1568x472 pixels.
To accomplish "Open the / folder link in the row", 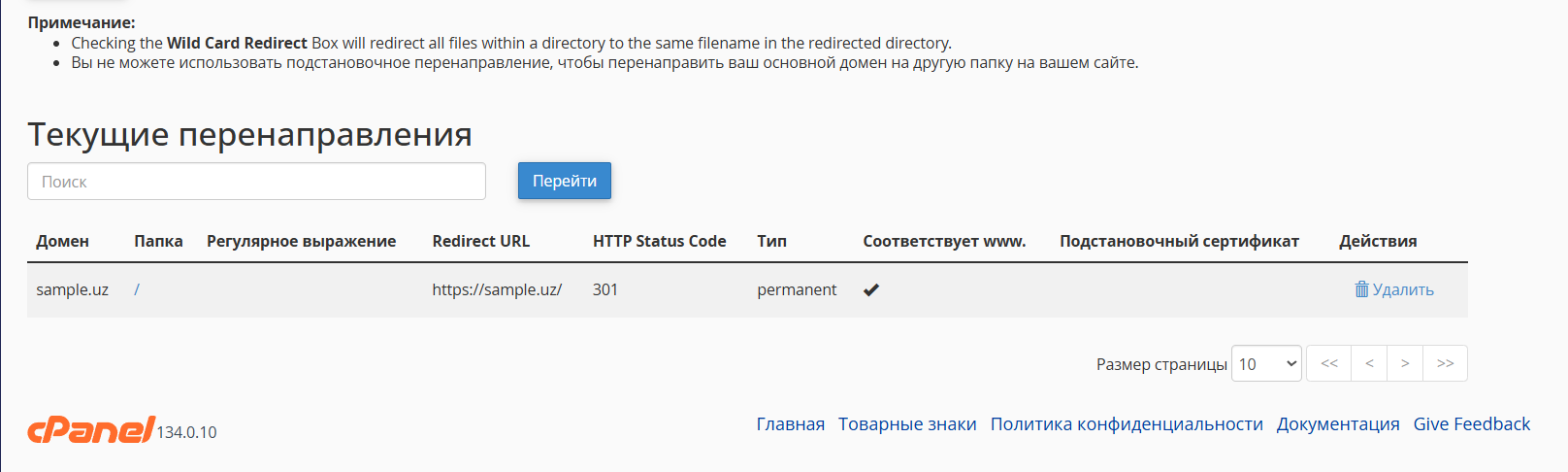I will point(137,289).
